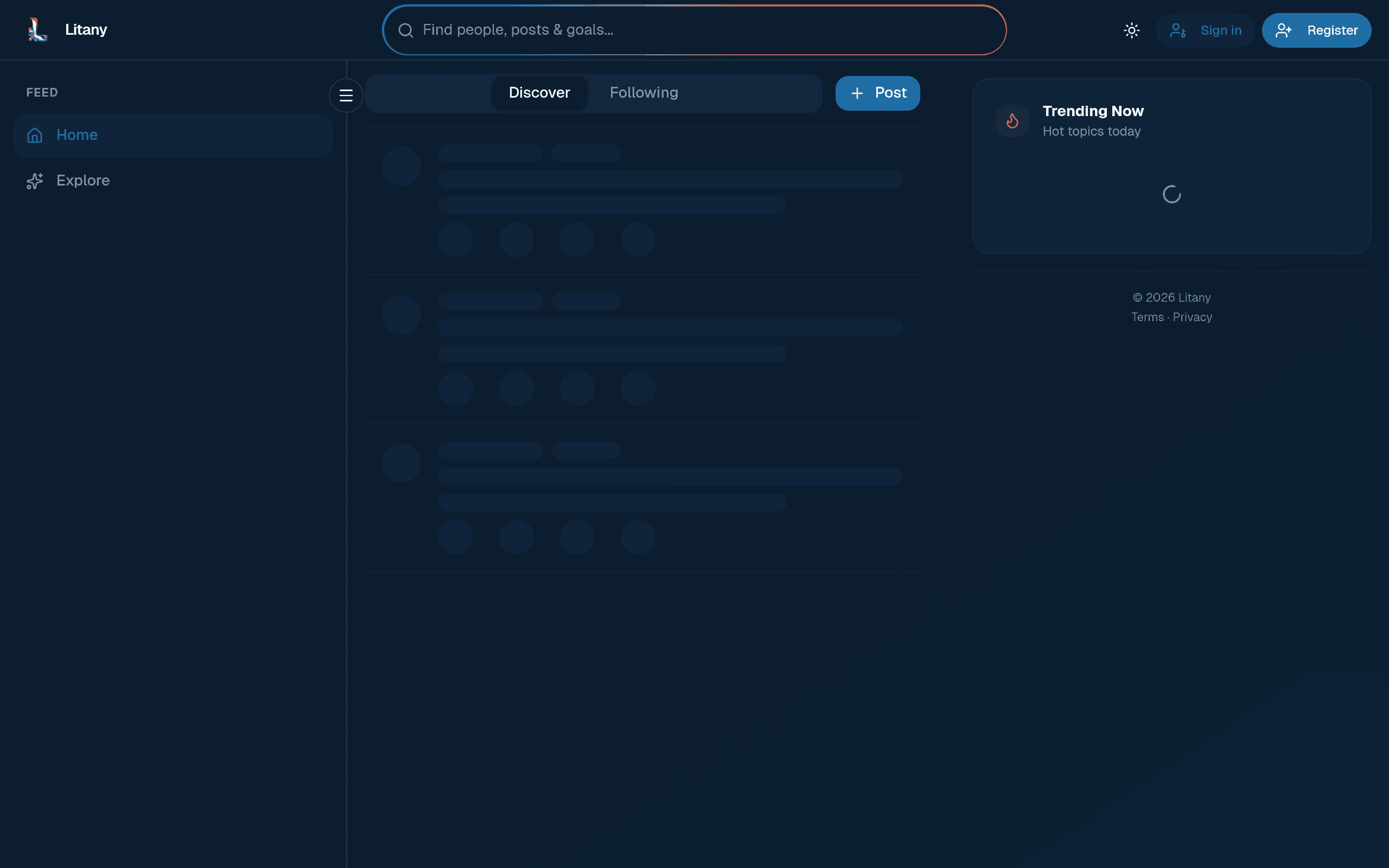Toggle light theme with the sun icon
This screenshot has width=1389, height=868.
1131,30
